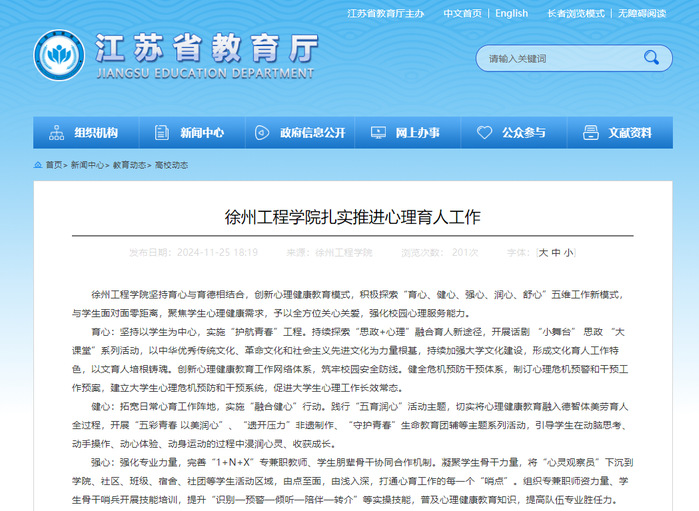Image resolution: width=699 pixels, height=511 pixels.
Task: Toggle 长者浏览模式 elderly browsing mode
Action: click(576, 13)
